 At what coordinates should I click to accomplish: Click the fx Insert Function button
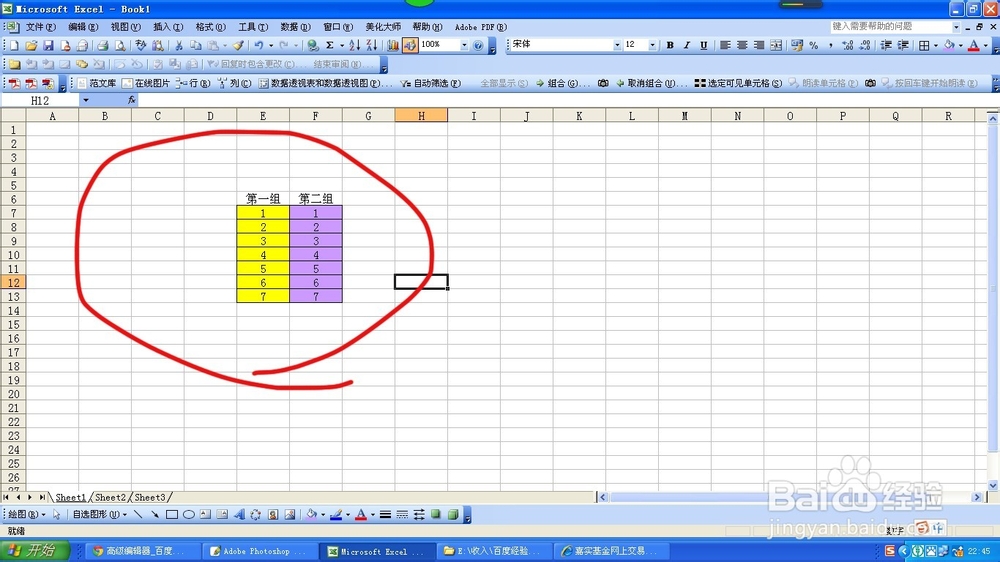pyautogui.click(x=131, y=100)
